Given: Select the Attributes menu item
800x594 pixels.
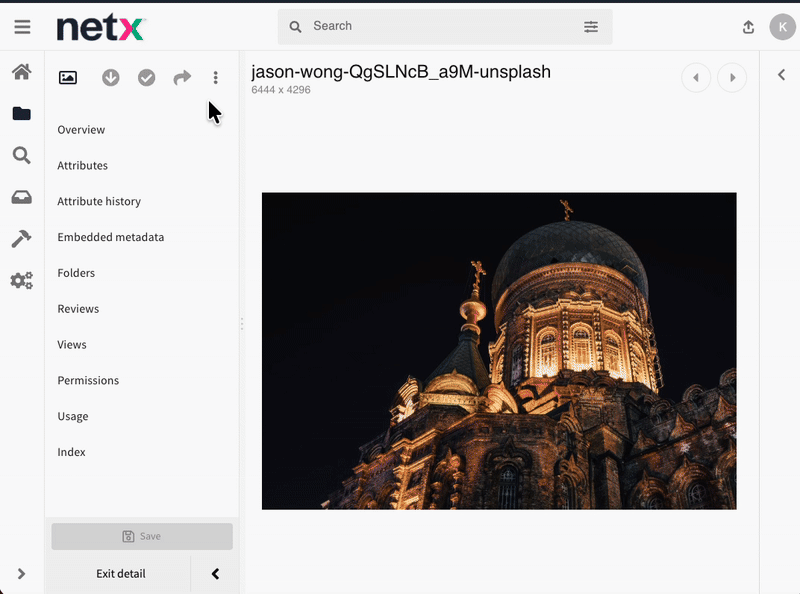Looking at the screenshot, I should click(82, 166).
